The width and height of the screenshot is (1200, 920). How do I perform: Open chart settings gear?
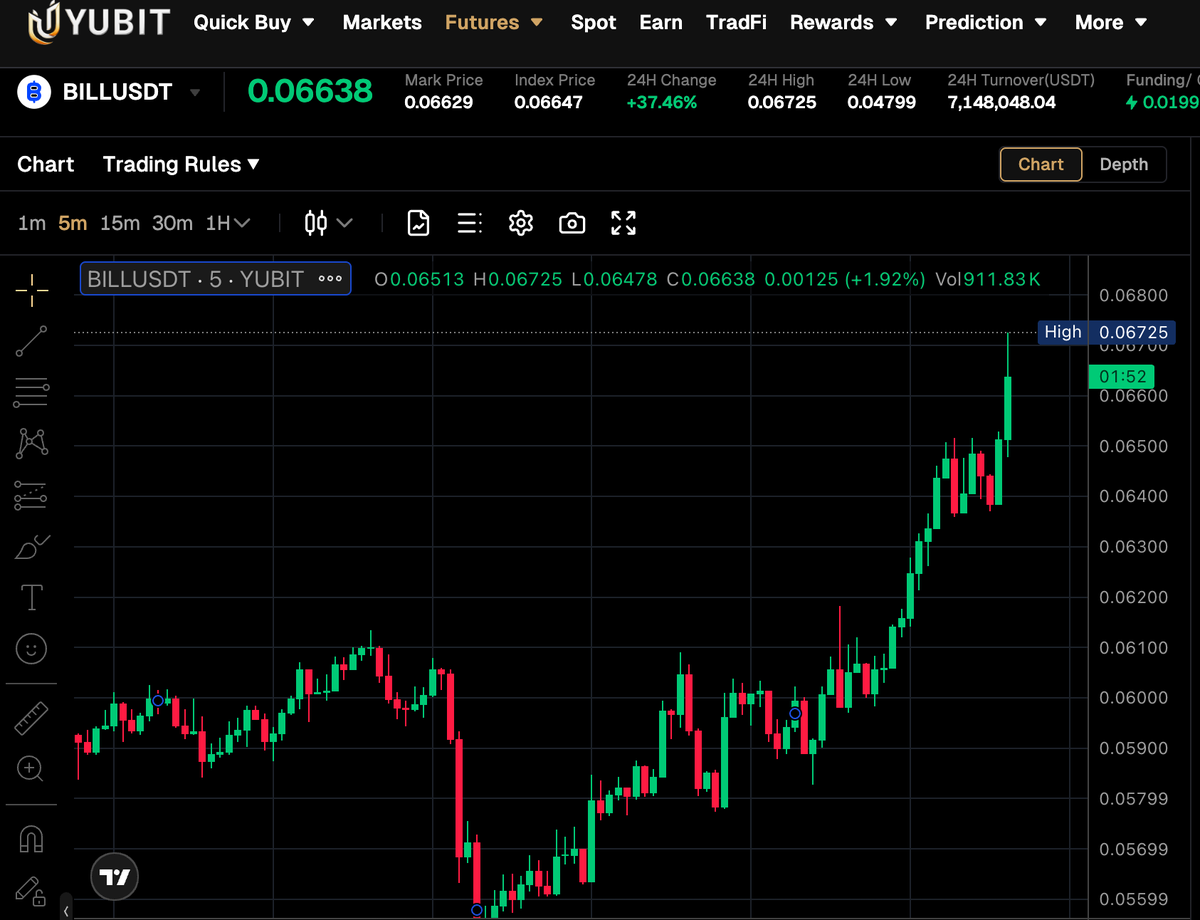click(x=520, y=223)
